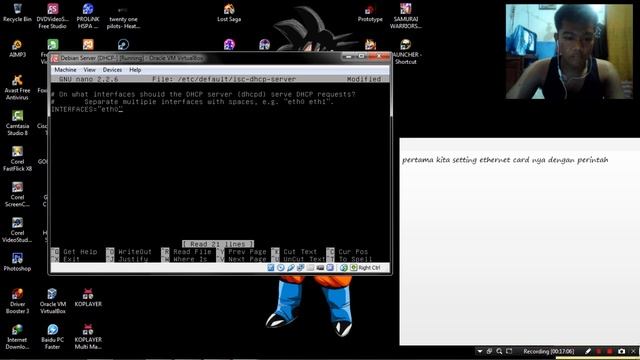Select the Oracle VM VirtualBox desktop icon
This screenshot has height=360, width=640.
tap(53, 301)
